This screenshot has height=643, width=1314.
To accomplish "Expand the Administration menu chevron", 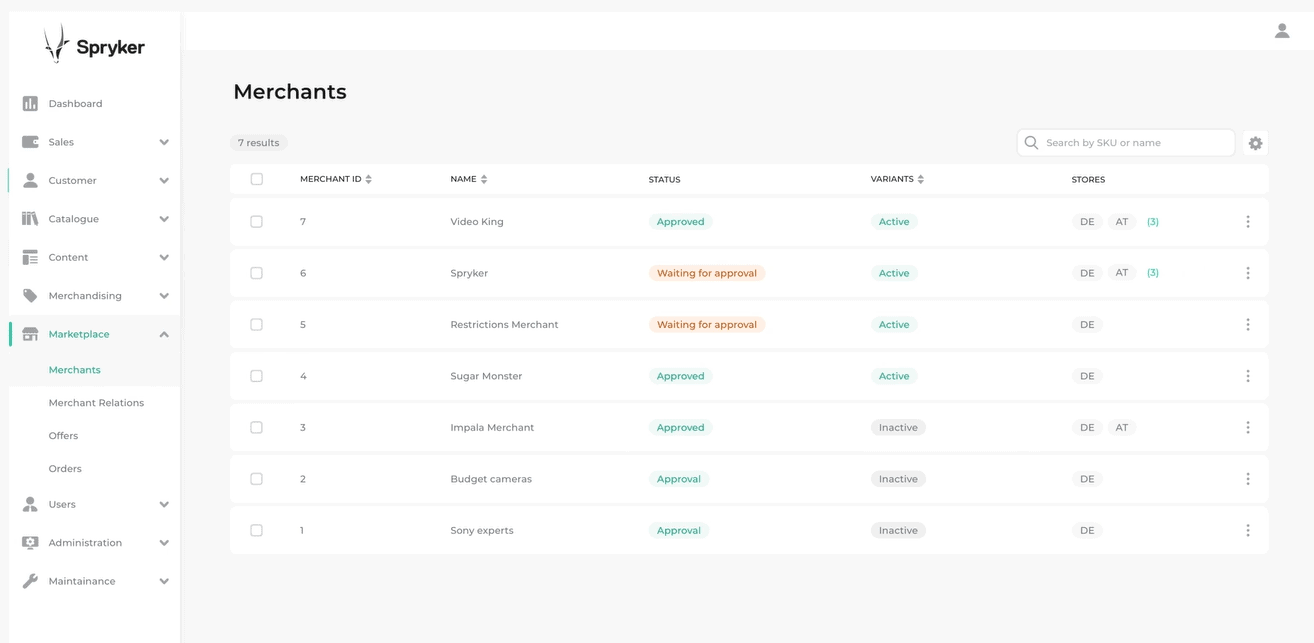I will tap(164, 543).
